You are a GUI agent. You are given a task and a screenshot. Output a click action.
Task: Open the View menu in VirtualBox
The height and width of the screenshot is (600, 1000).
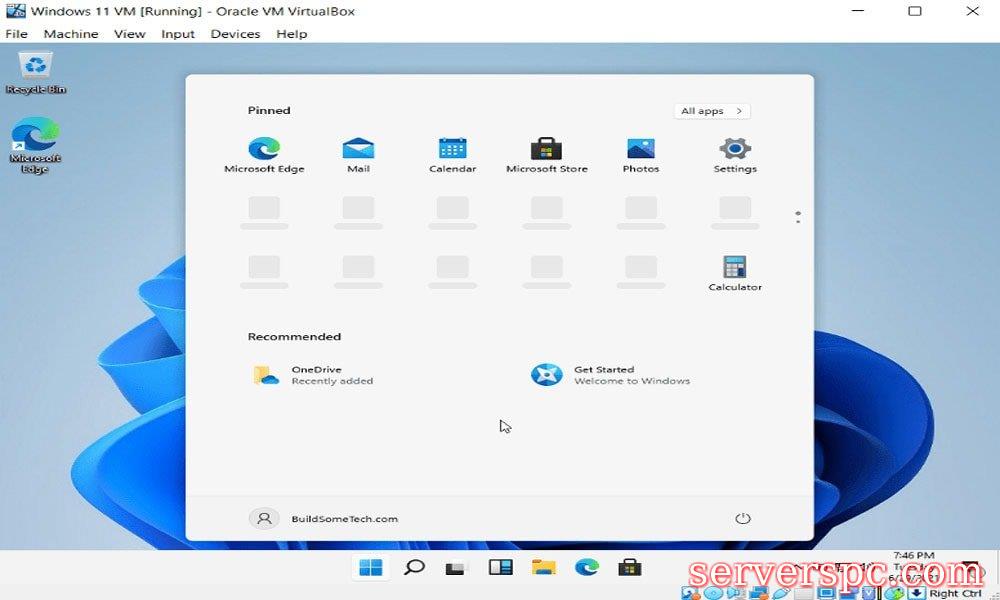click(x=129, y=34)
